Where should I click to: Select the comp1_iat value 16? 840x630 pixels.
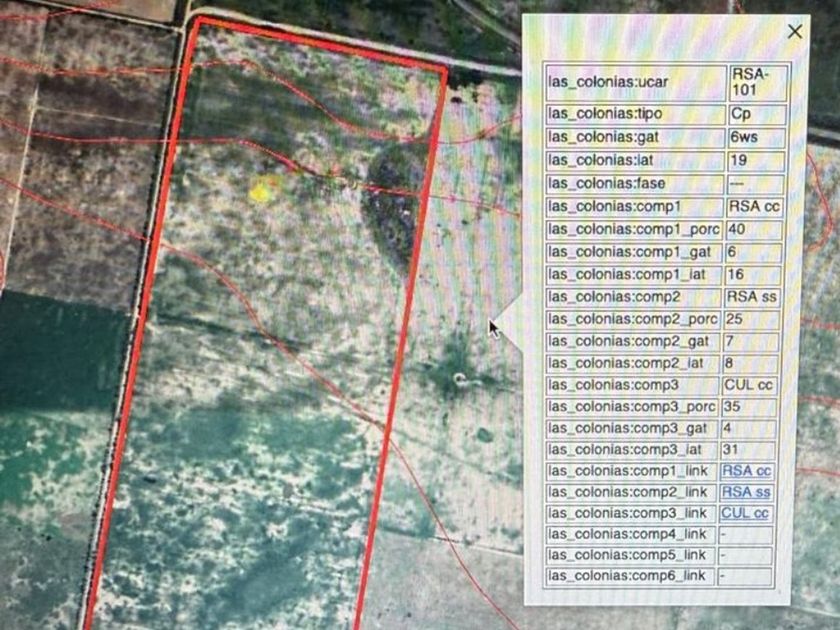pyautogui.click(x=735, y=274)
